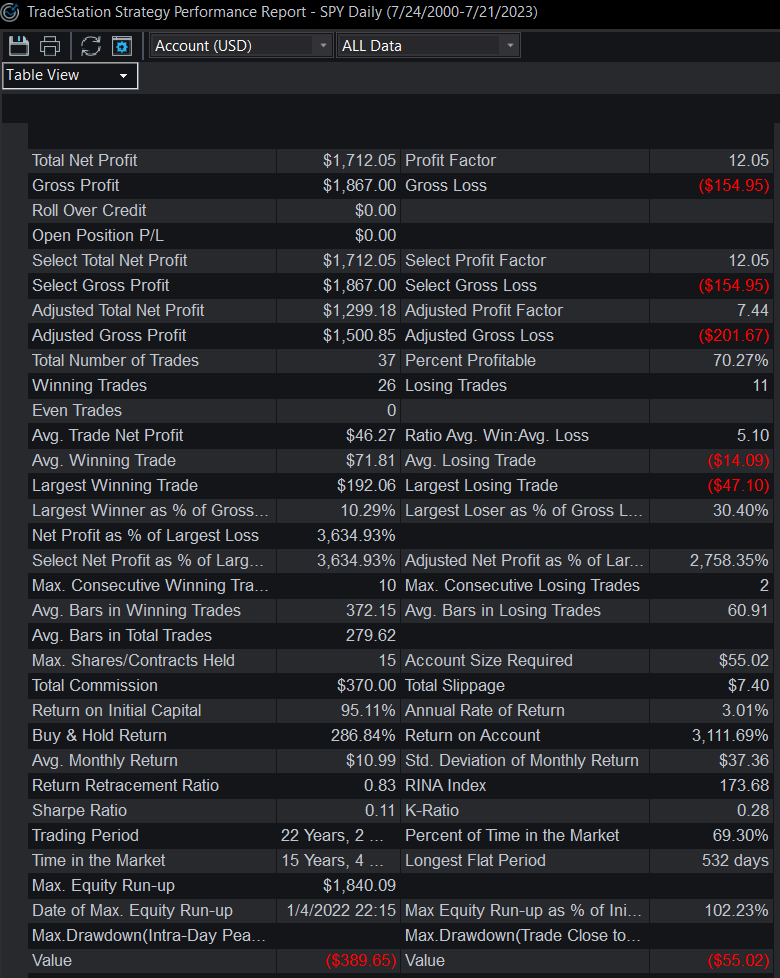Select the Total Net Profit value $1,712.05

tap(359, 160)
